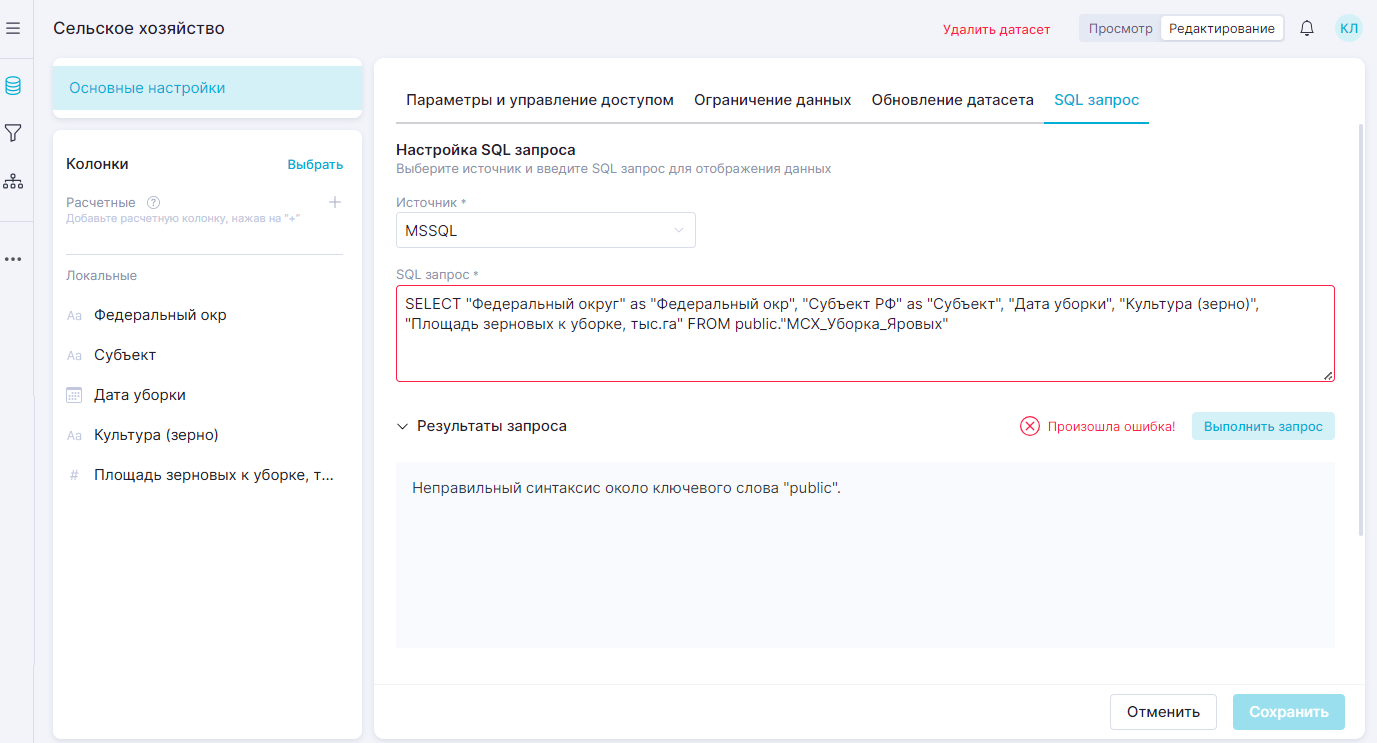
Task: Switch to Обновление датасета tab
Action: click(952, 100)
